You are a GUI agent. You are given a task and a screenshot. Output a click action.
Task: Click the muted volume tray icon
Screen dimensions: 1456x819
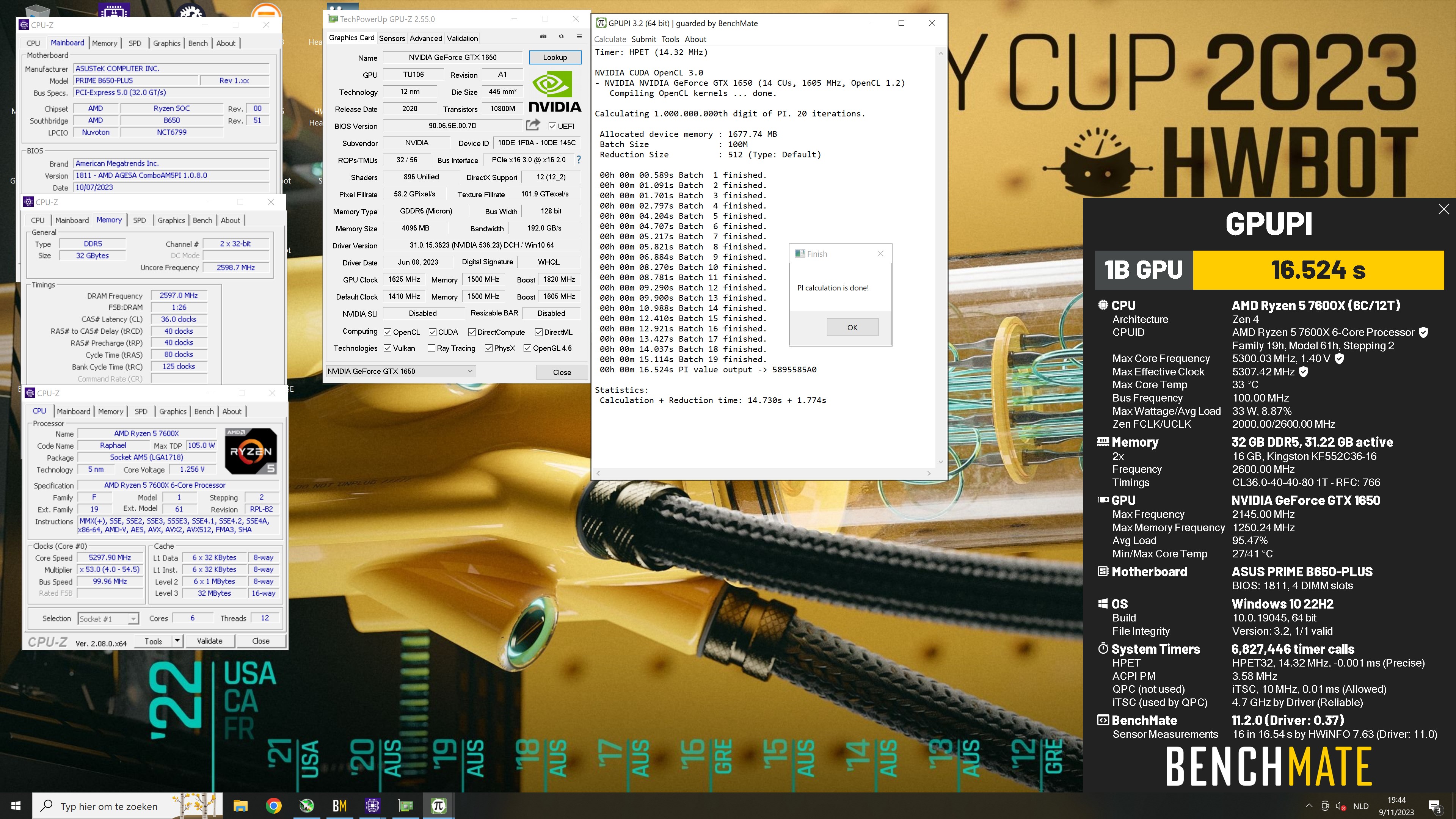point(1340,806)
